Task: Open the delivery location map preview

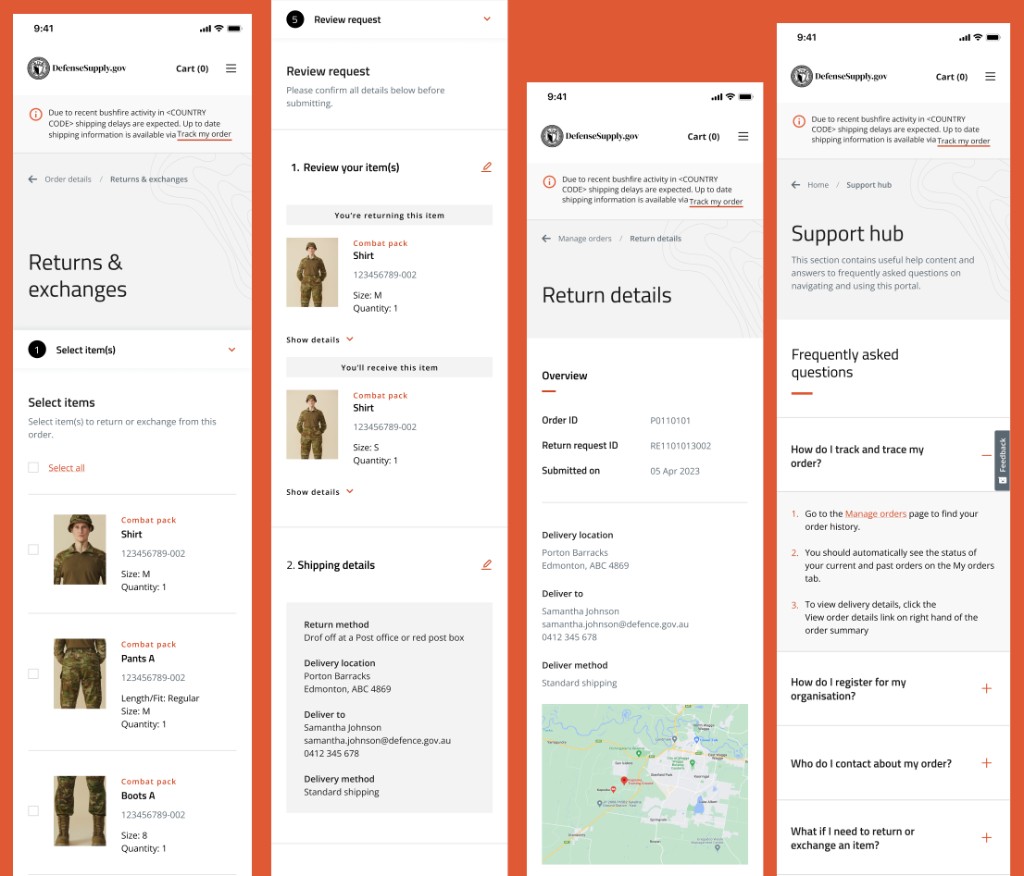Action: pyautogui.click(x=644, y=784)
